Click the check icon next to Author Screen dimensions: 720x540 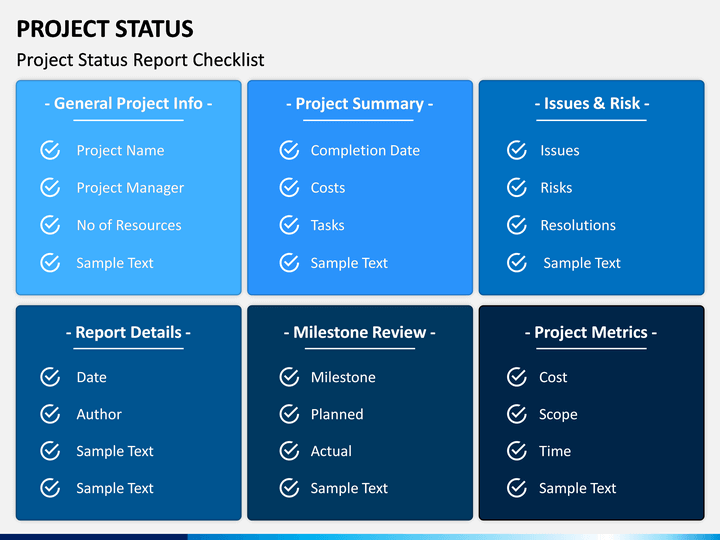pos(50,414)
